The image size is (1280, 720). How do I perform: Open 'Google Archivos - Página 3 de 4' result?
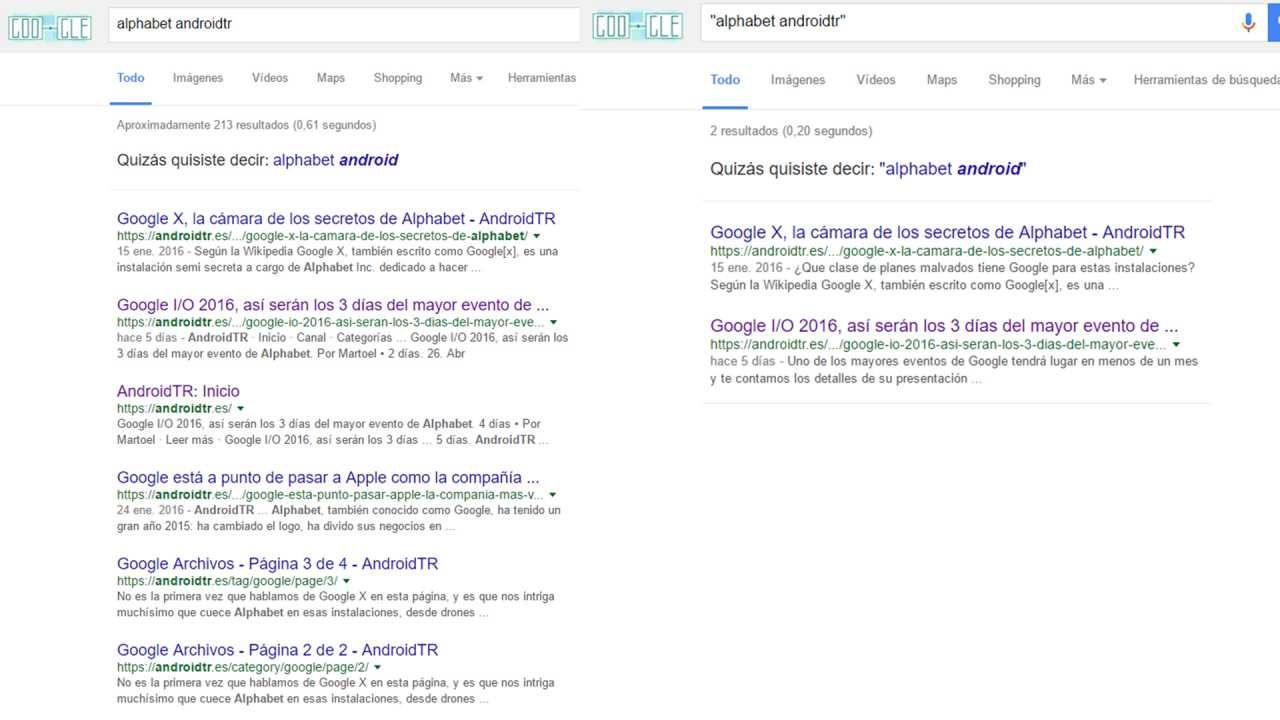tap(277, 564)
